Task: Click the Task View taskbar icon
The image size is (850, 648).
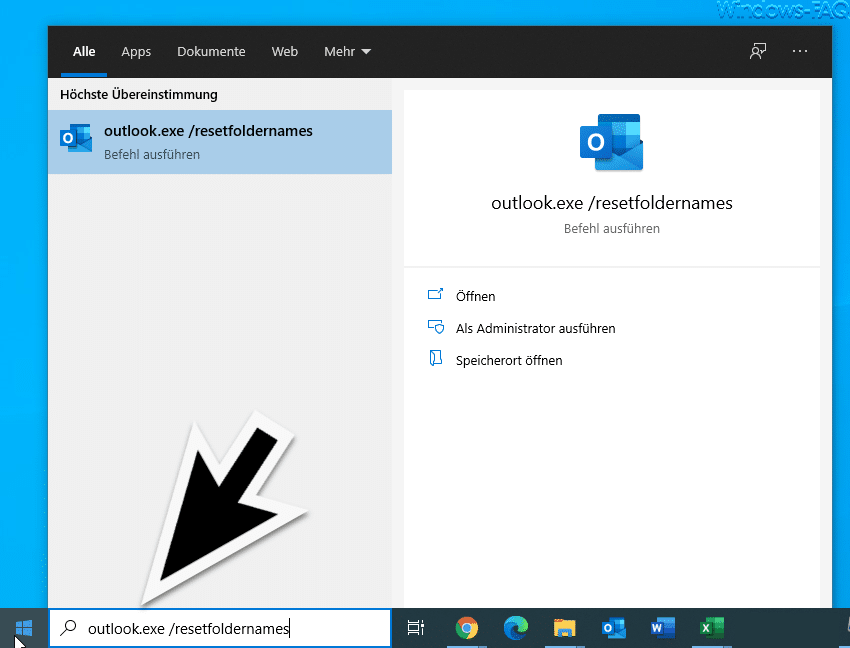Action: click(x=415, y=628)
